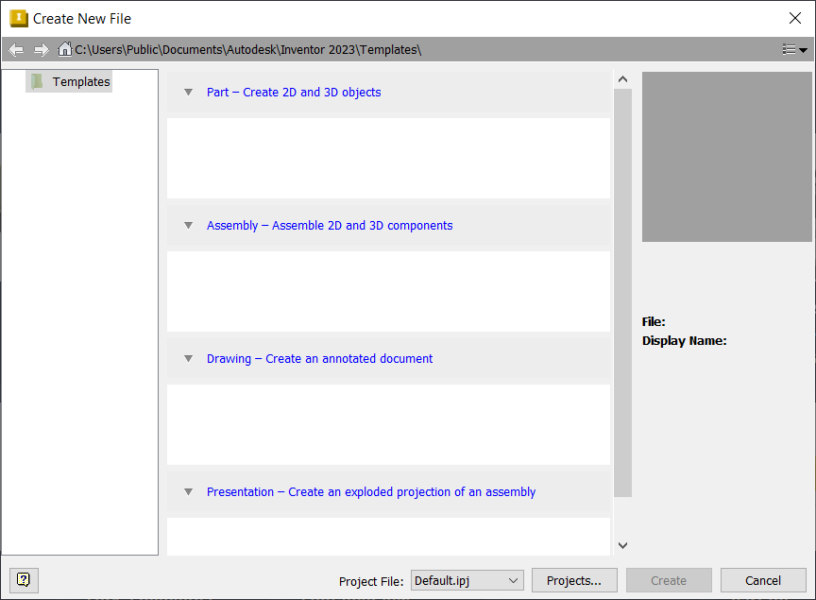Collapse the Part section triangle
816x600 pixels.
(x=188, y=92)
